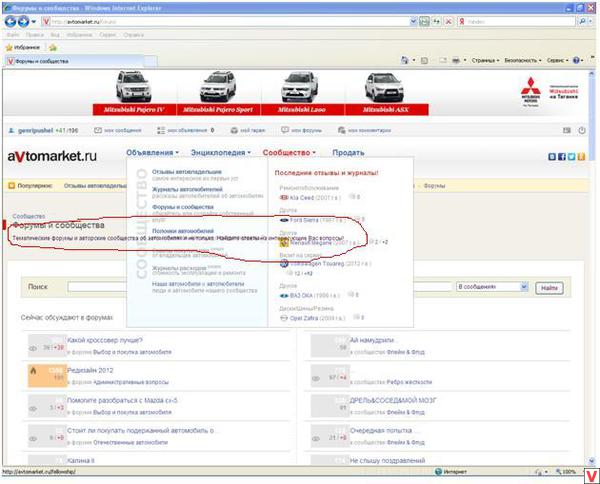Open the Страница command bar dropdown
The image size is (600, 484).
[x=485, y=60]
